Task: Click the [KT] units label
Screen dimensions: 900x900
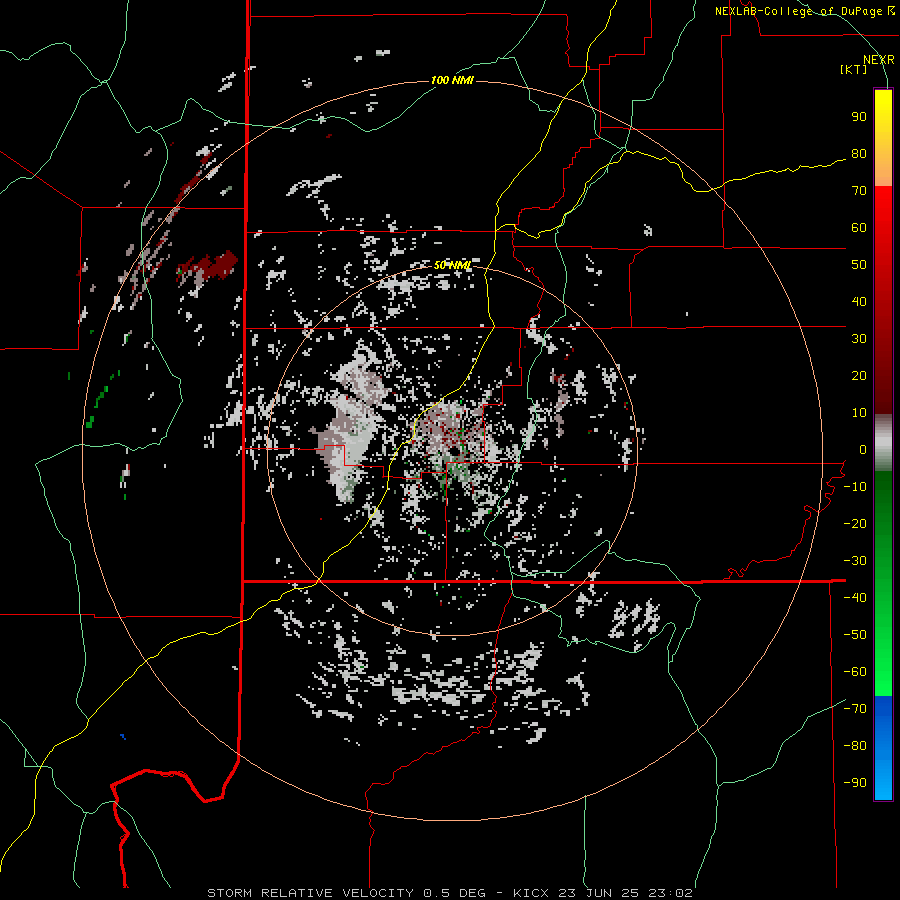Action: tap(853, 69)
